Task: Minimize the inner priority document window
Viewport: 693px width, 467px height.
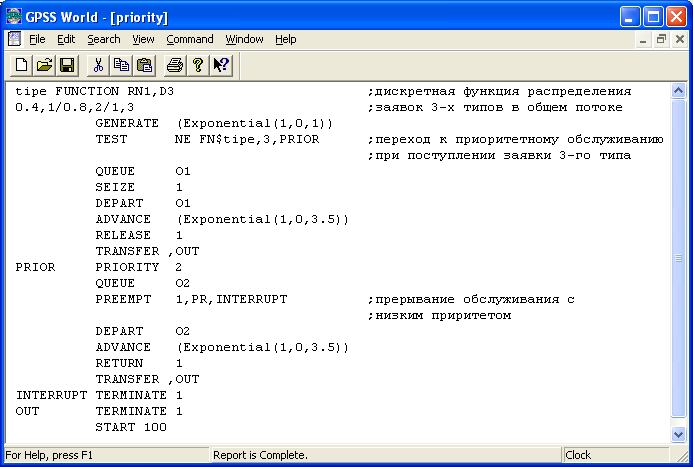Action: (643, 40)
